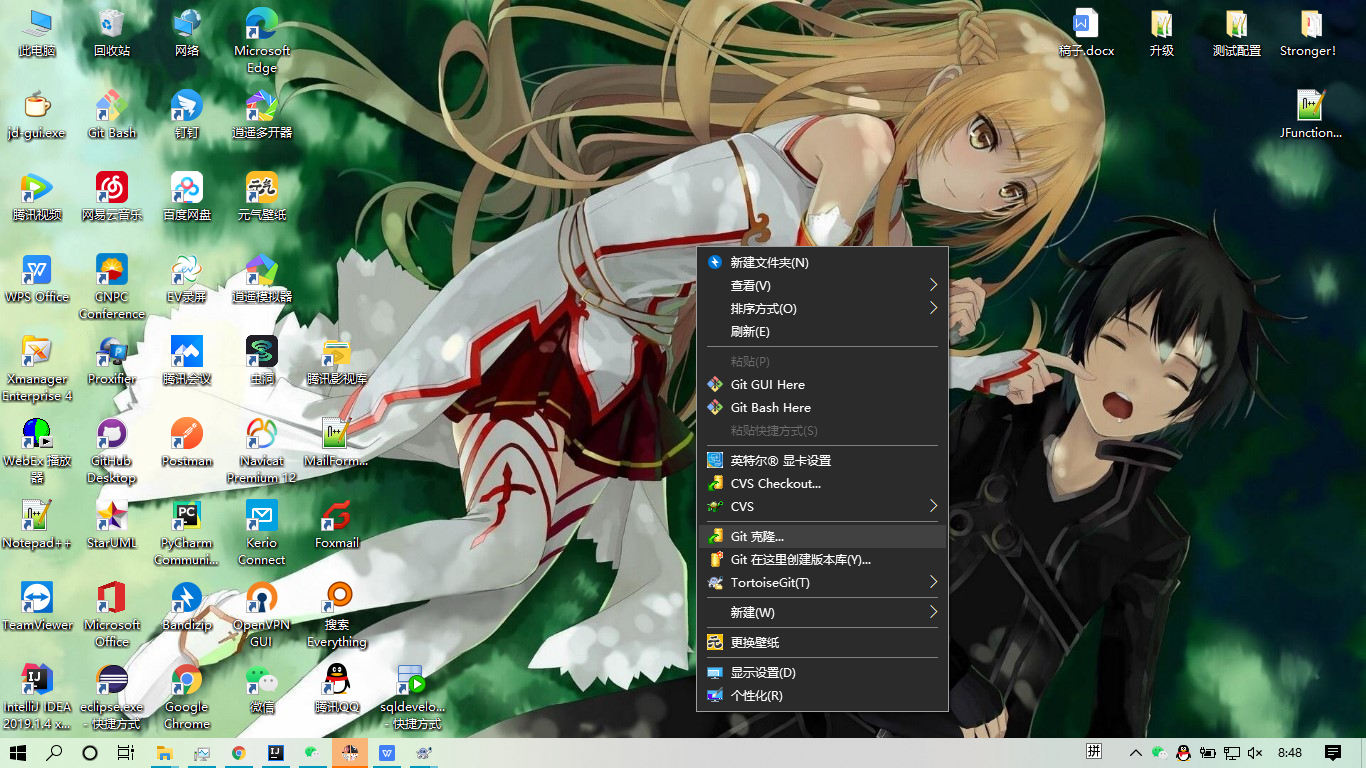Image resolution: width=1366 pixels, height=768 pixels.
Task: Open the QQ penguin tray icon
Action: click(1183, 753)
